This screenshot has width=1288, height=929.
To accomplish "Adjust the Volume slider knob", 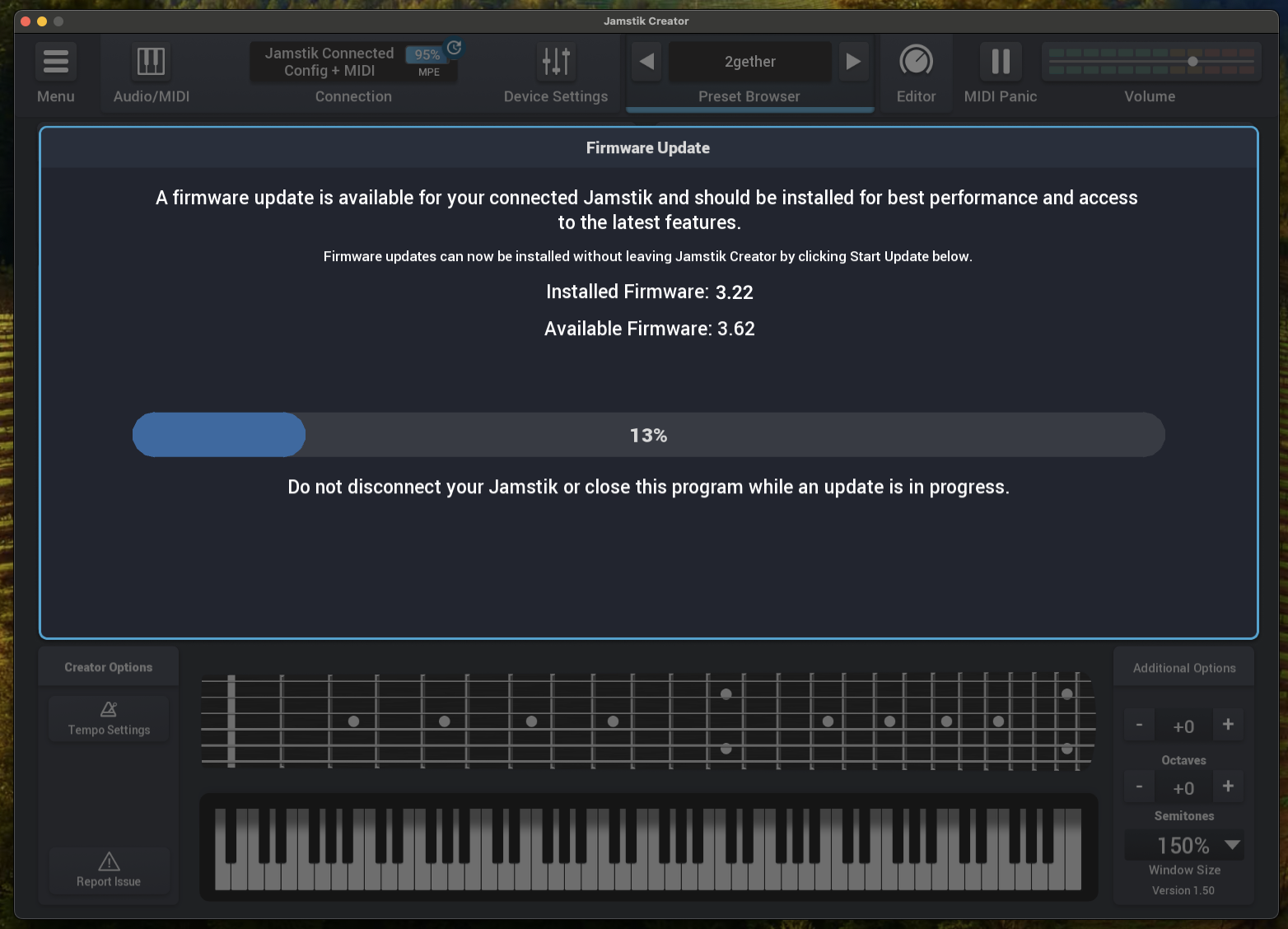I will [1192, 62].
